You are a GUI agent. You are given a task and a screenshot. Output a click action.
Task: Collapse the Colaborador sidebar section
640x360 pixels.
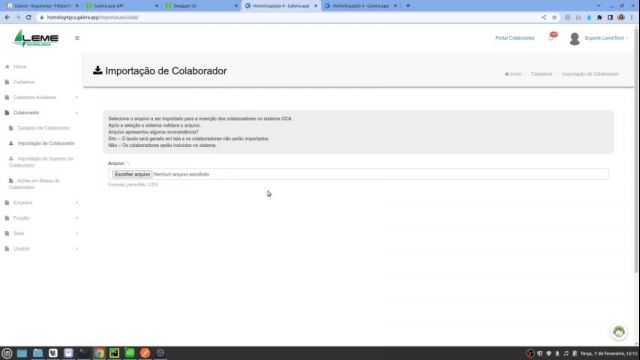pyautogui.click(x=41, y=113)
